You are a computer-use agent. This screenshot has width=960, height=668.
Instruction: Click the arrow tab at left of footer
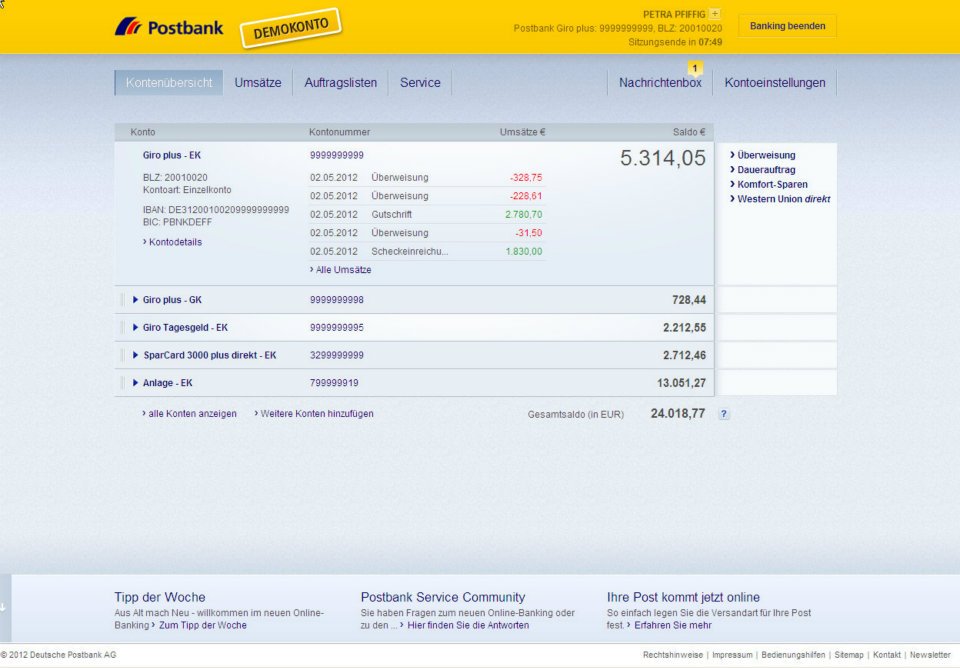4,607
